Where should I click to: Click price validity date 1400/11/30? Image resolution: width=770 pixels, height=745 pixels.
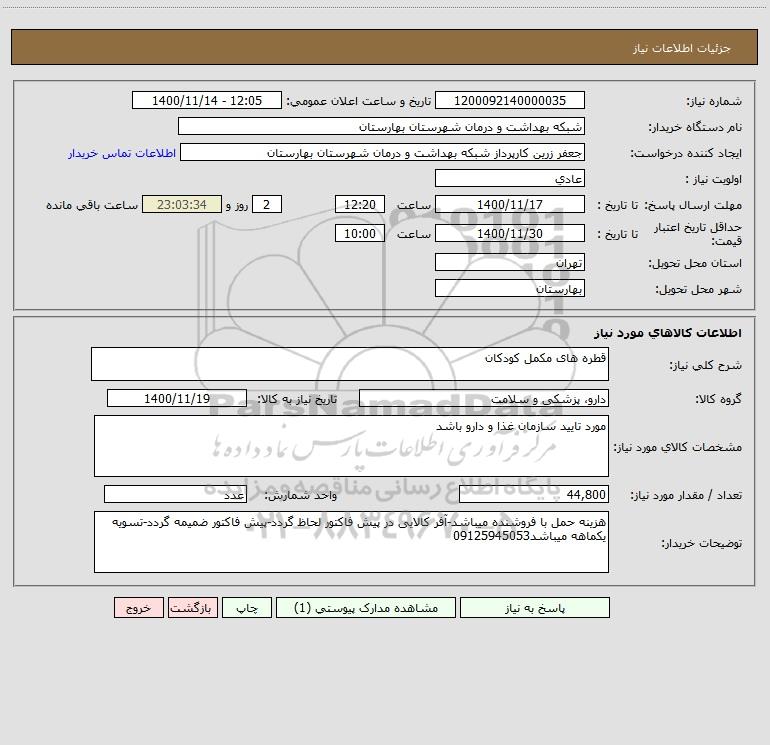510,234
